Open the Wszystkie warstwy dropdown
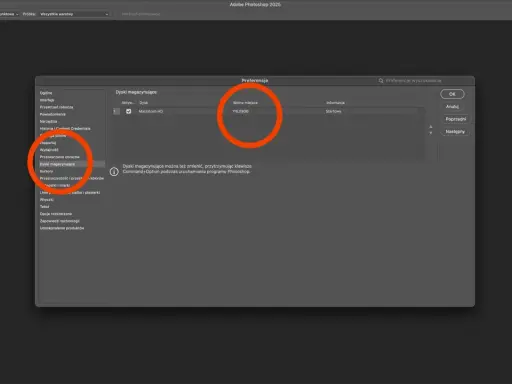This screenshot has height=384, width=512. click(x=74, y=14)
